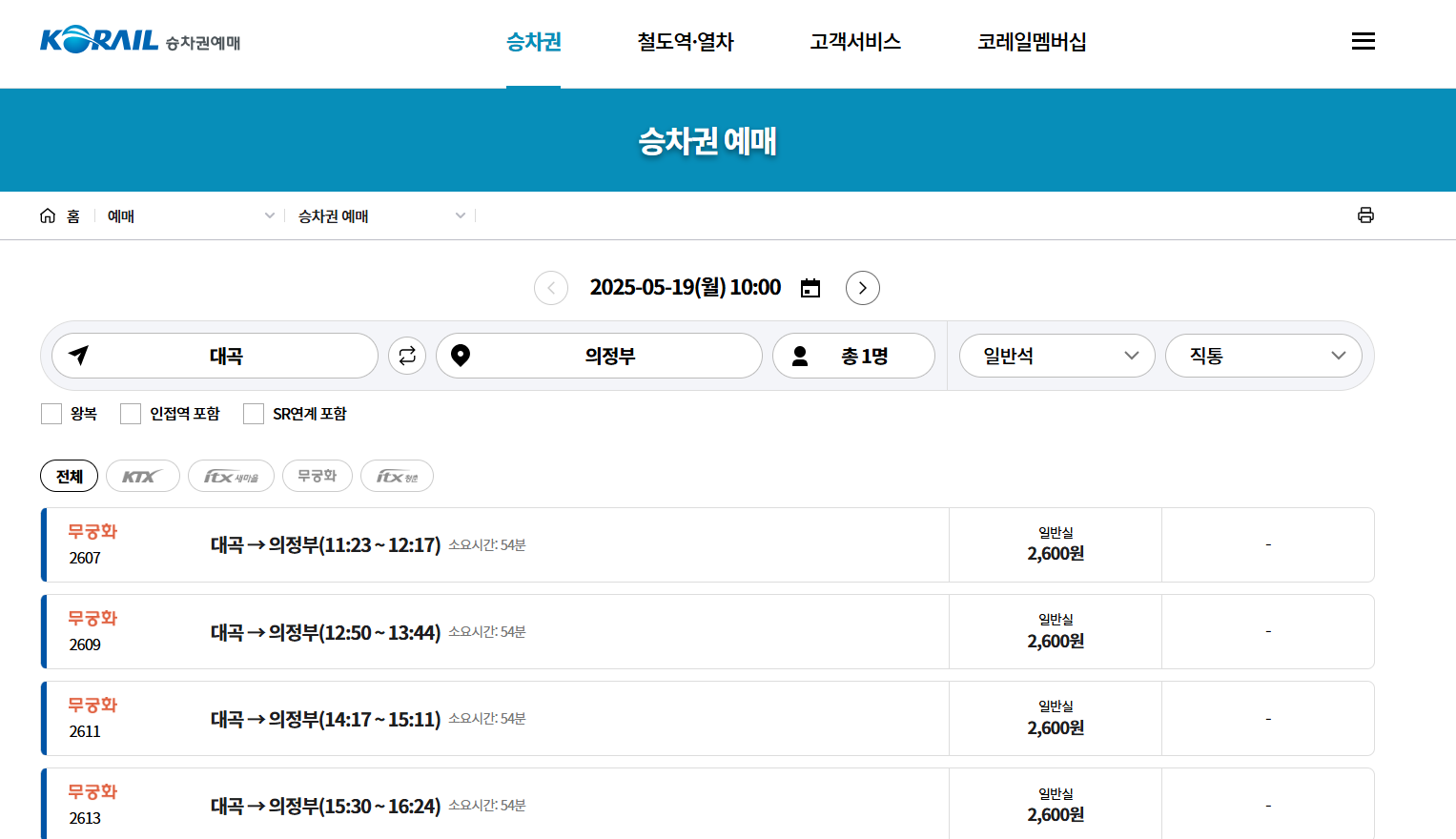The width and height of the screenshot is (1456, 839).
Task: Filter by ITX-새마을 train type
Action: (x=231, y=476)
